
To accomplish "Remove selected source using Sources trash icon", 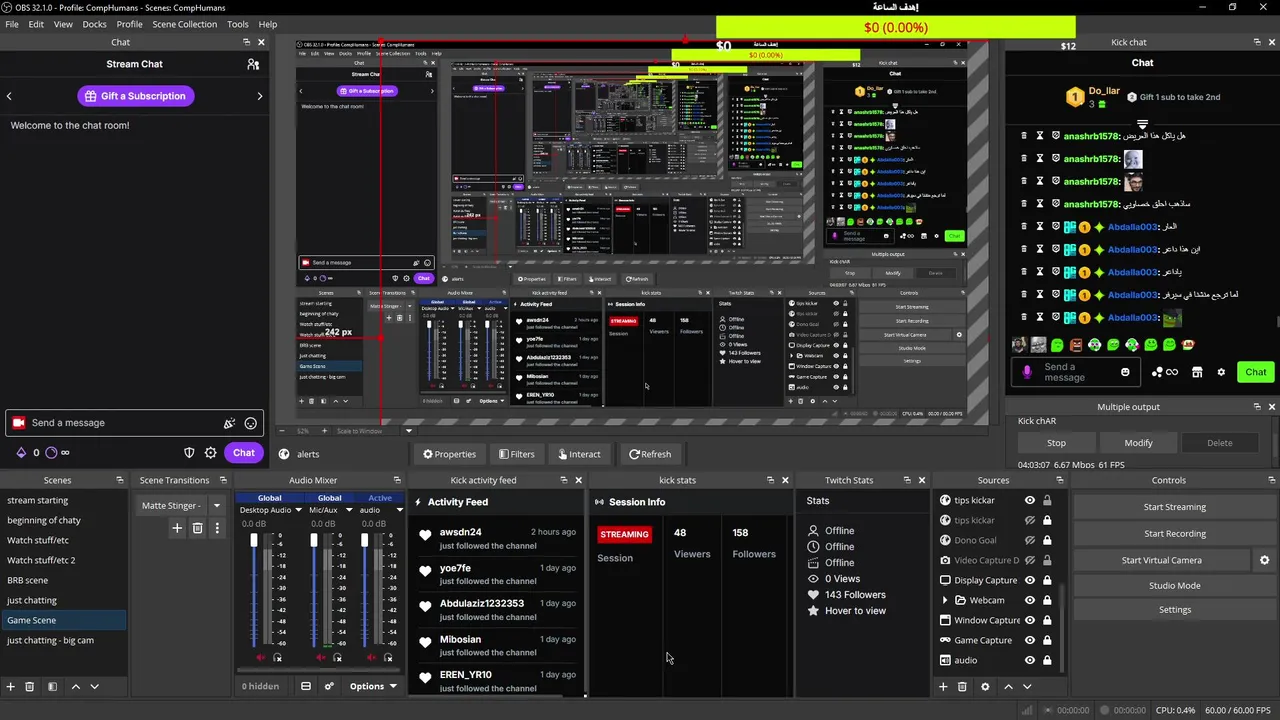I will coord(962,687).
